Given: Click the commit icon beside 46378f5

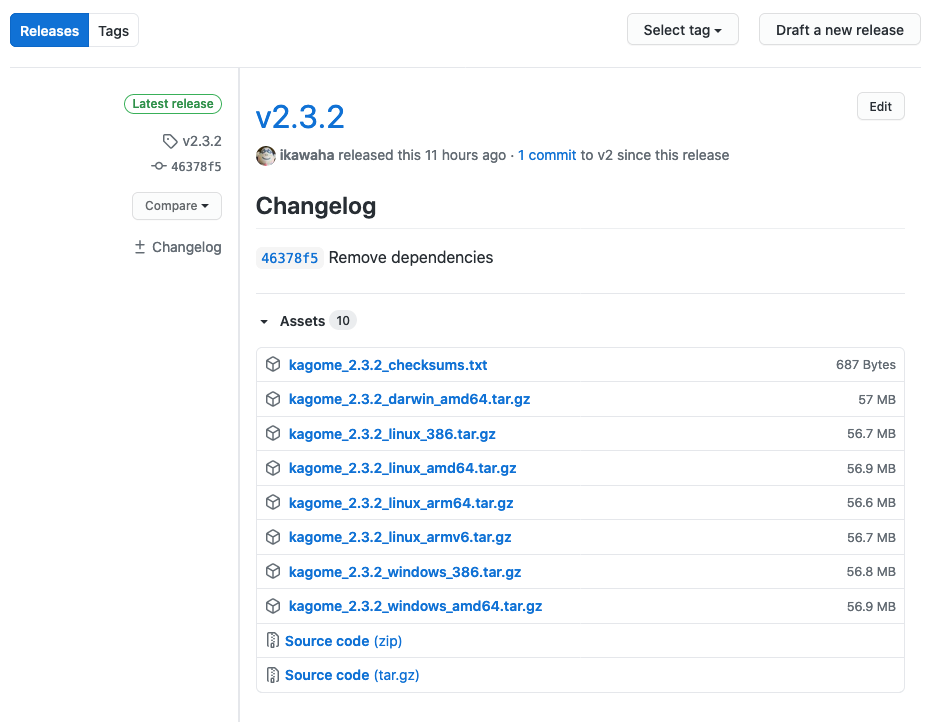Looking at the screenshot, I should [158, 166].
